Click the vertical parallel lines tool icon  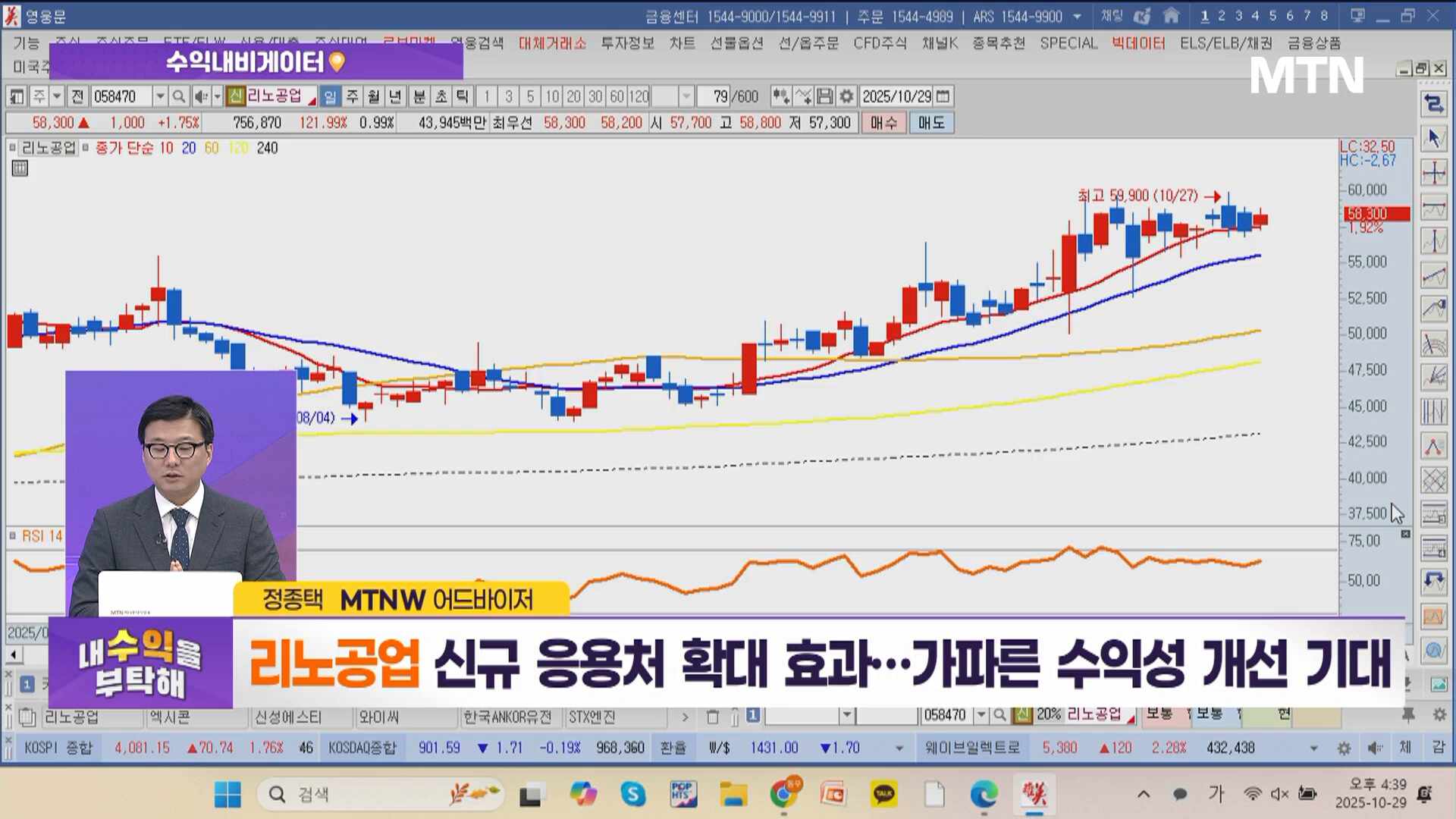(x=1433, y=412)
